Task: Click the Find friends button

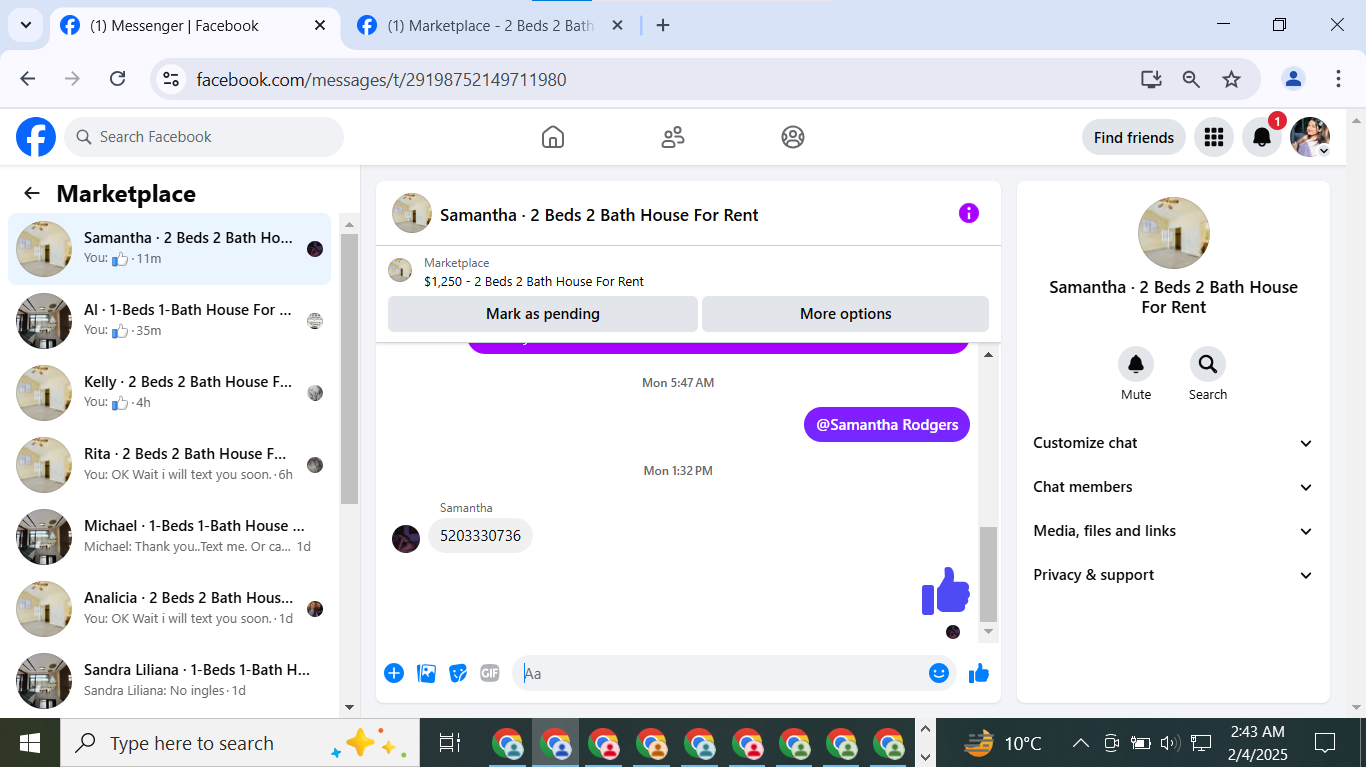Action: pyautogui.click(x=1134, y=137)
